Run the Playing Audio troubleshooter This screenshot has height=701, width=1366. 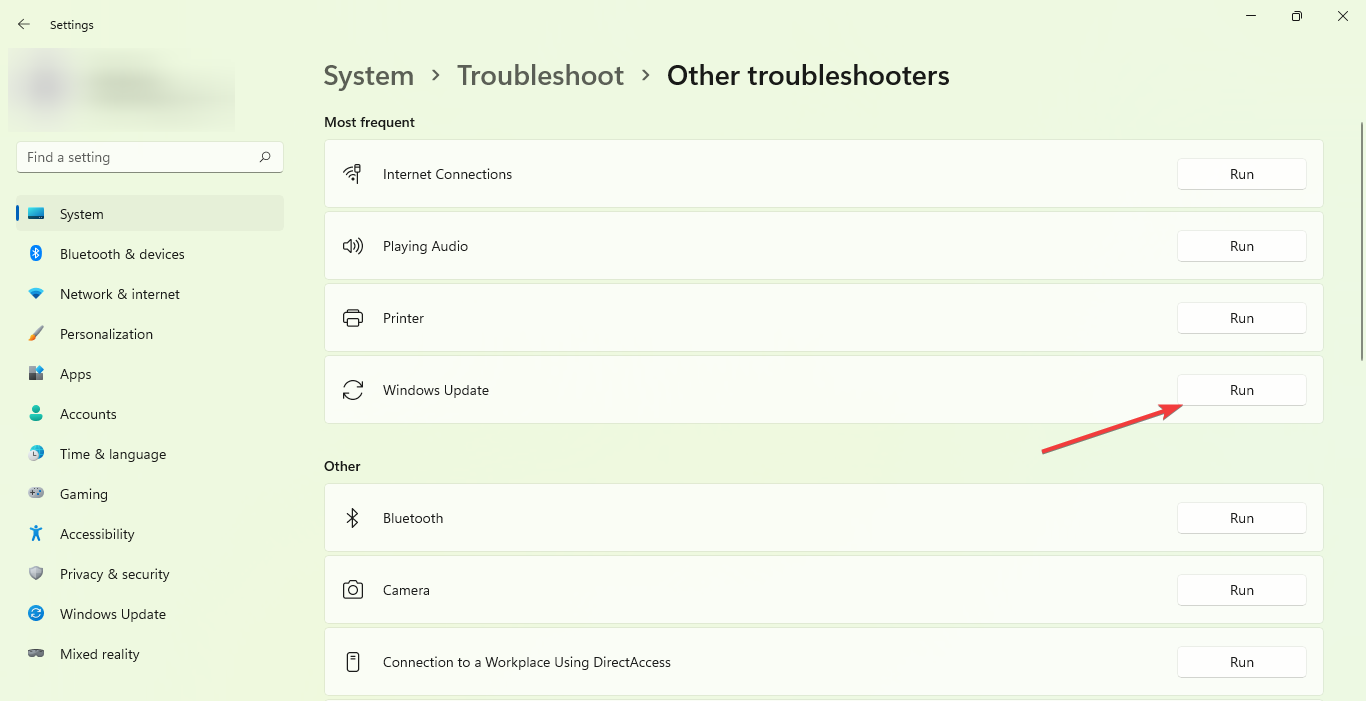point(1241,246)
